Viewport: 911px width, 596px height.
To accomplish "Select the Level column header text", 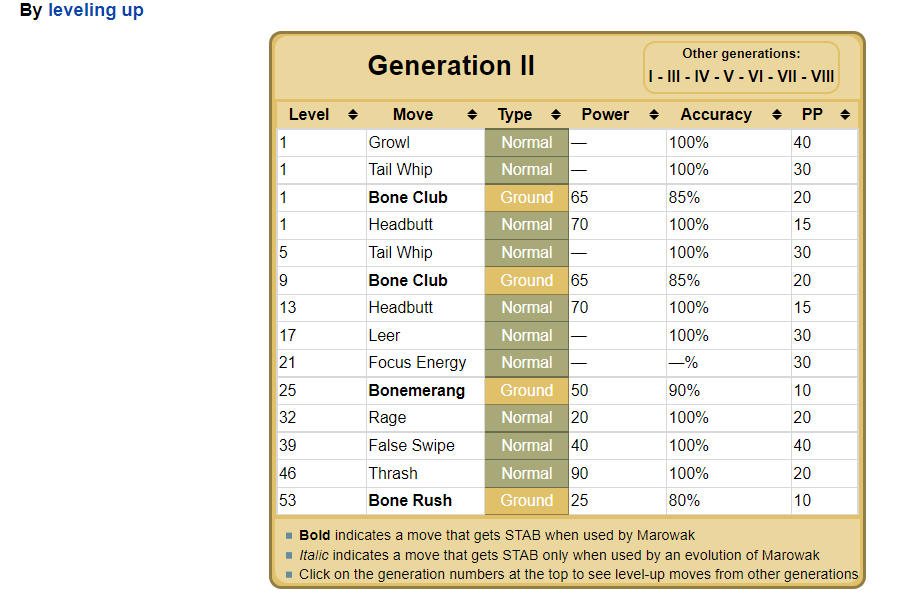I will click(x=309, y=114).
